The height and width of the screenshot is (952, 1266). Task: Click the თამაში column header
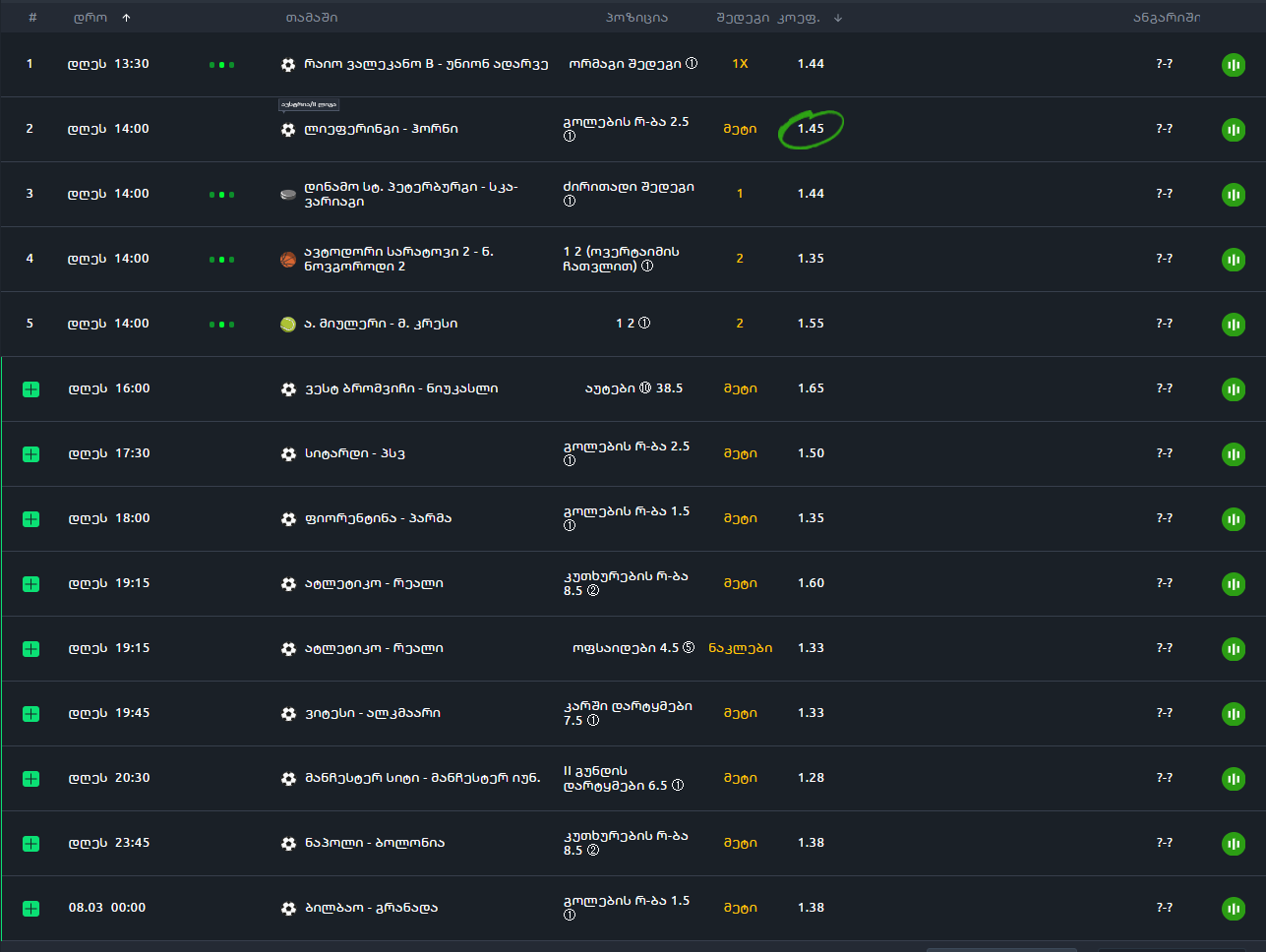(x=311, y=18)
